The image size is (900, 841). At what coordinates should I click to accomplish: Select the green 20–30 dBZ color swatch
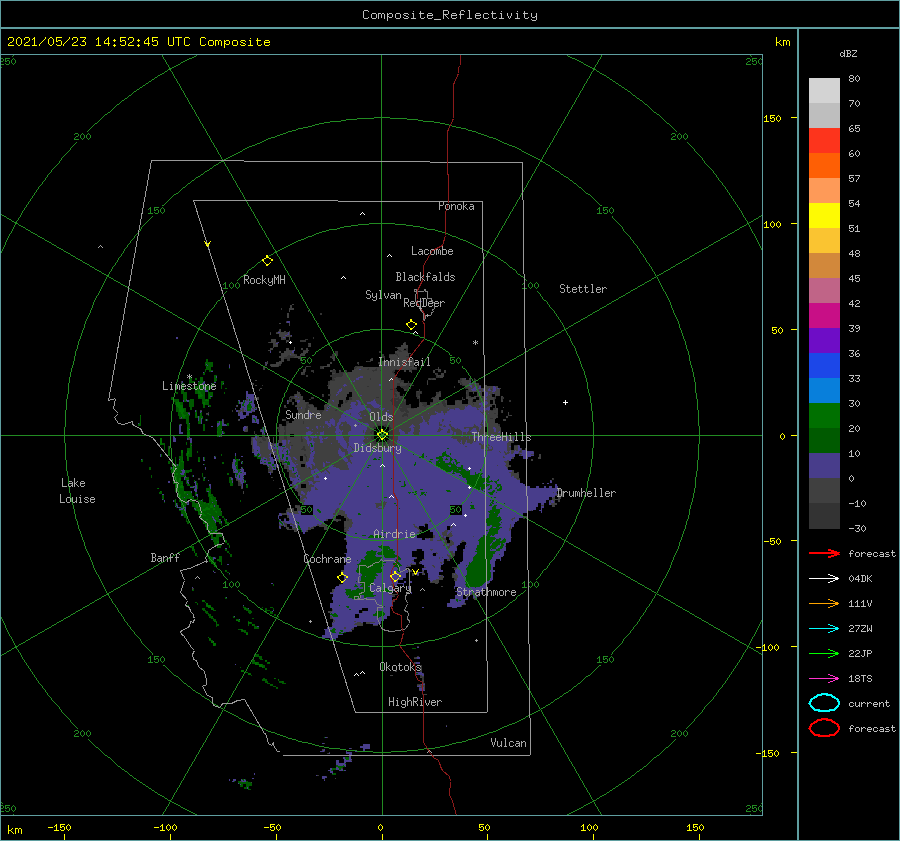click(x=824, y=416)
